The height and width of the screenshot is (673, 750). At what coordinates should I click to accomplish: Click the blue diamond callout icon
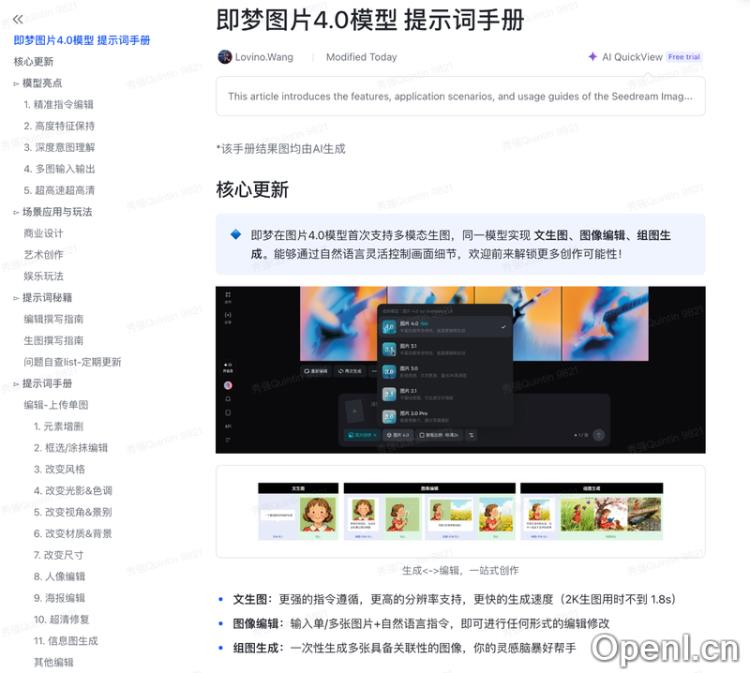click(235, 234)
